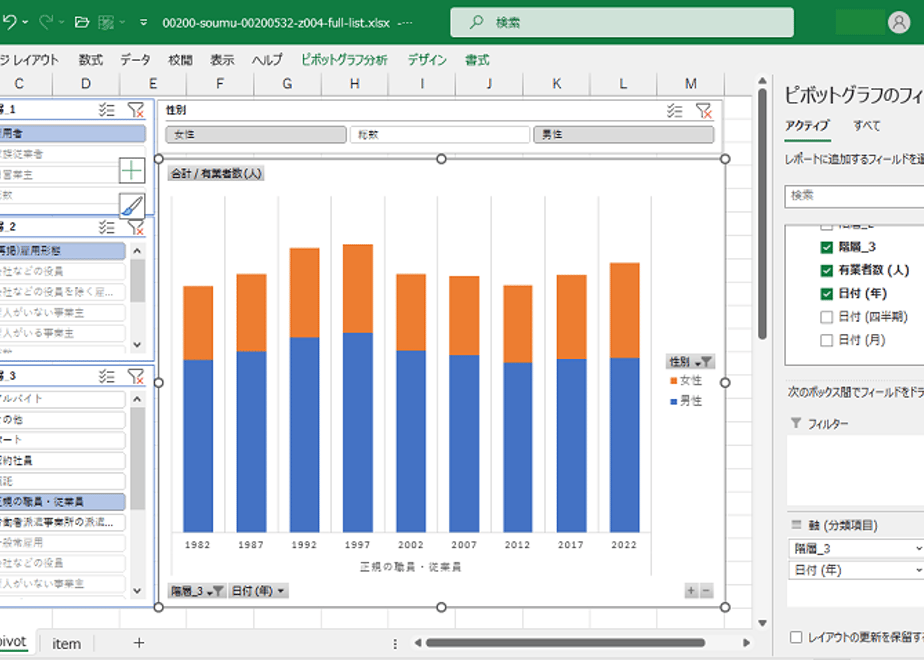Select the orange 女性 bar segment for 1997
The width and height of the screenshot is (924, 660).
(358, 289)
